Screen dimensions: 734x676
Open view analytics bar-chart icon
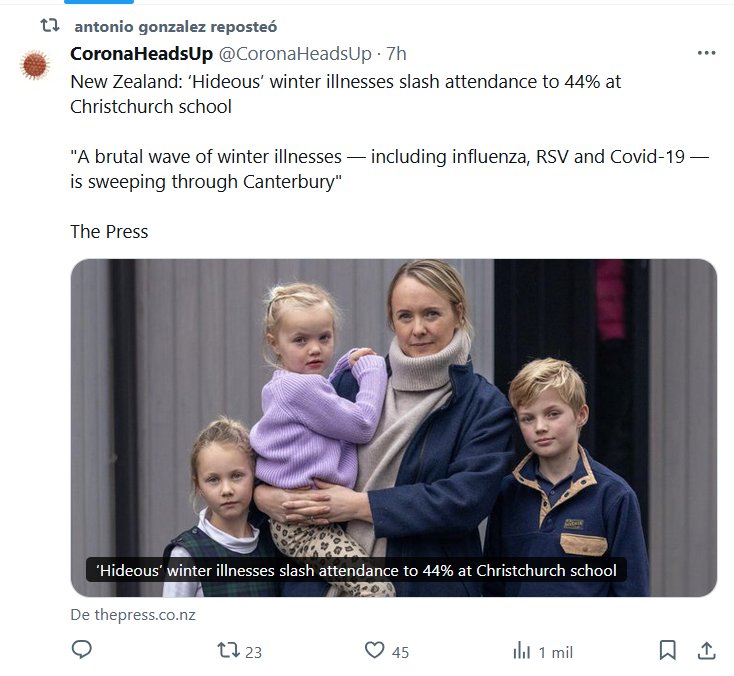(521, 651)
